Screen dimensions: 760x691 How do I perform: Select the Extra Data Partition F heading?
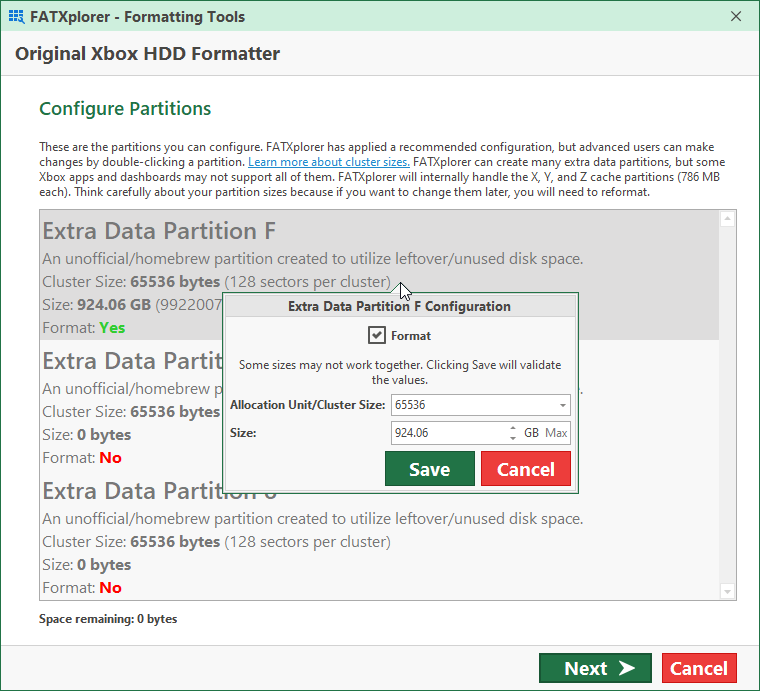click(x=159, y=231)
